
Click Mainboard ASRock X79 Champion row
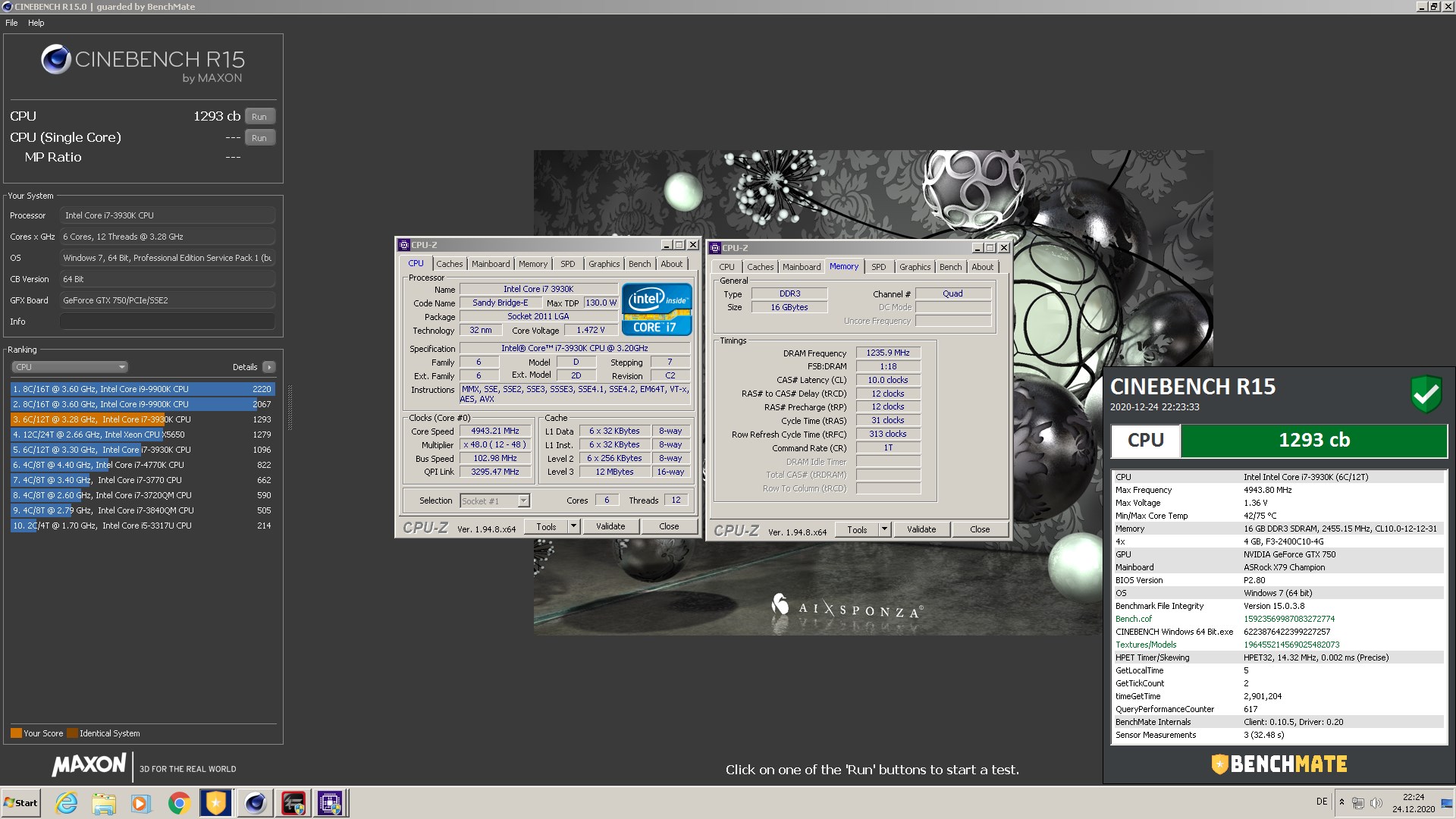(x=1278, y=567)
